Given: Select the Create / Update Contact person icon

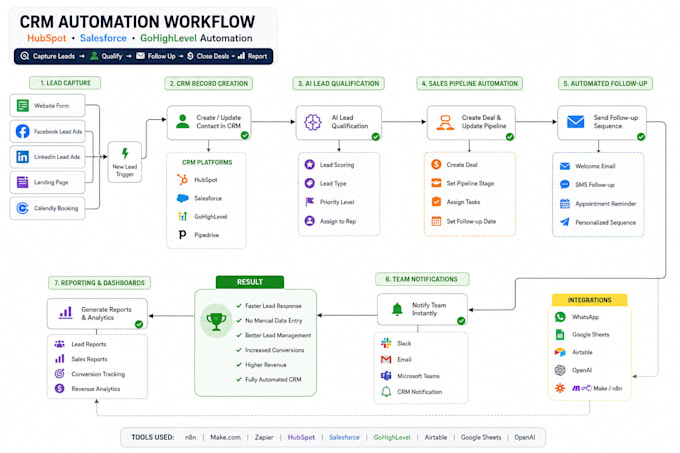Looking at the screenshot, I should (x=183, y=122).
